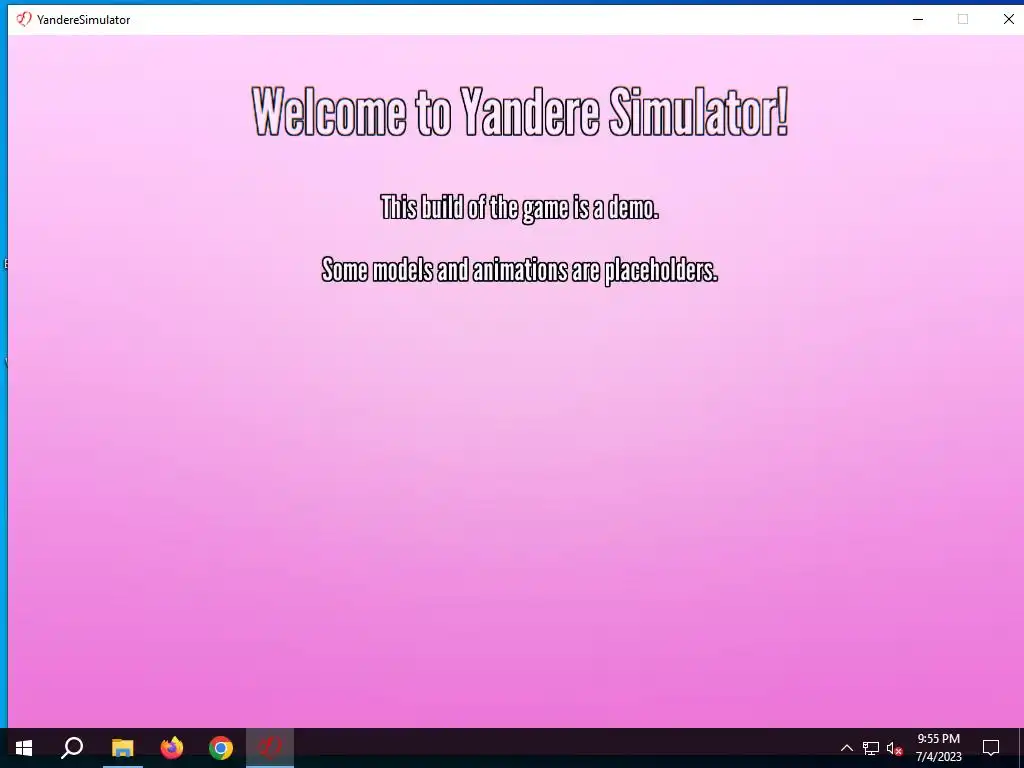Open the network status tray icon
Image resolution: width=1024 pixels, height=768 pixels.
pos(871,748)
